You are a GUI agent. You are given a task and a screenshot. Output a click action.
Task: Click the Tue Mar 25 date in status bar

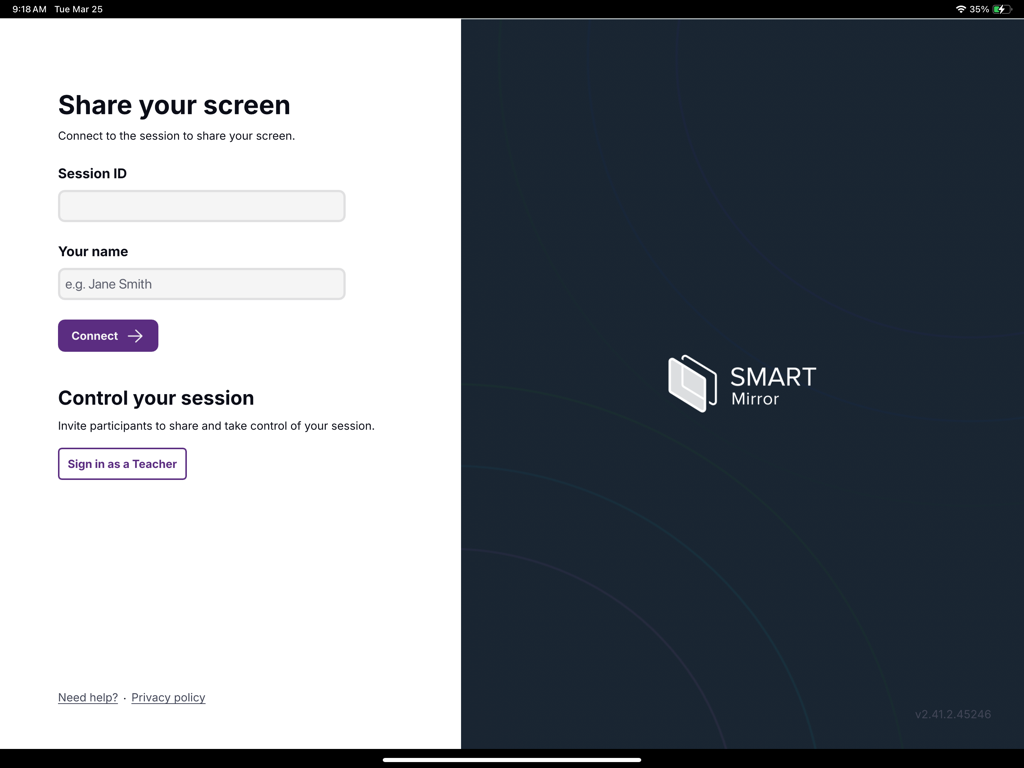coord(77,9)
